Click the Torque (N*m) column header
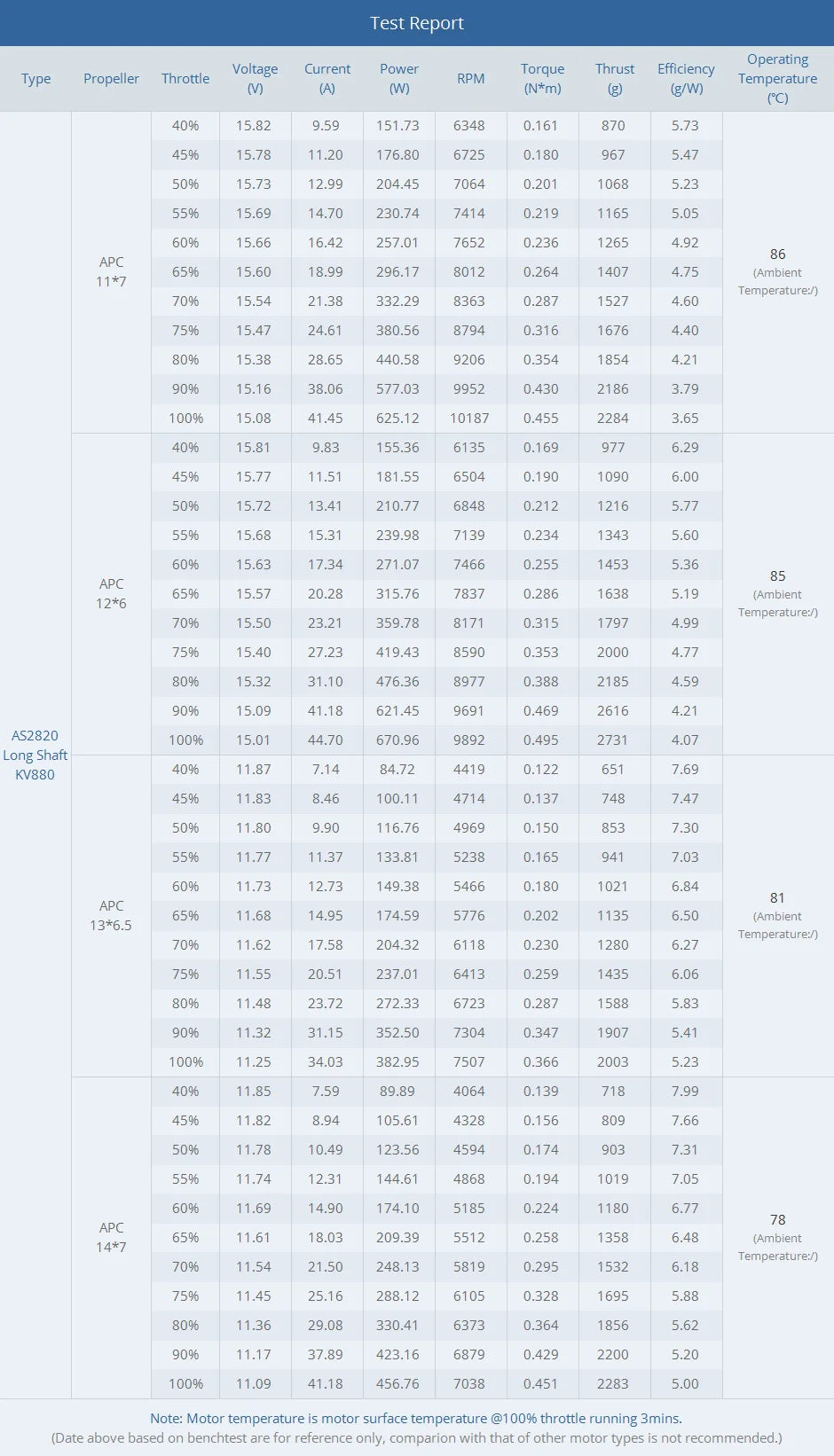 click(542, 79)
